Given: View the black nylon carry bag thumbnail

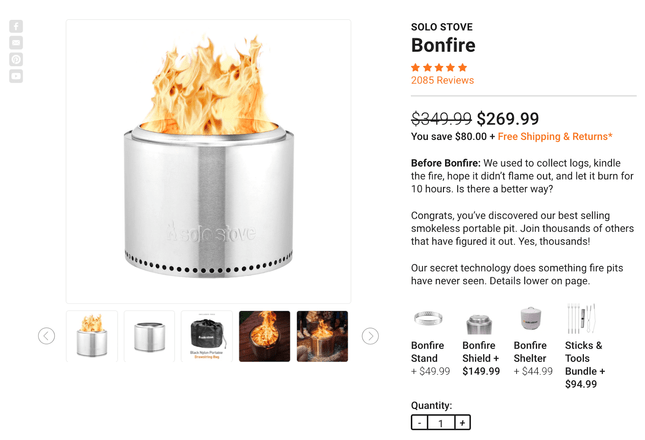Looking at the screenshot, I should point(207,336).
